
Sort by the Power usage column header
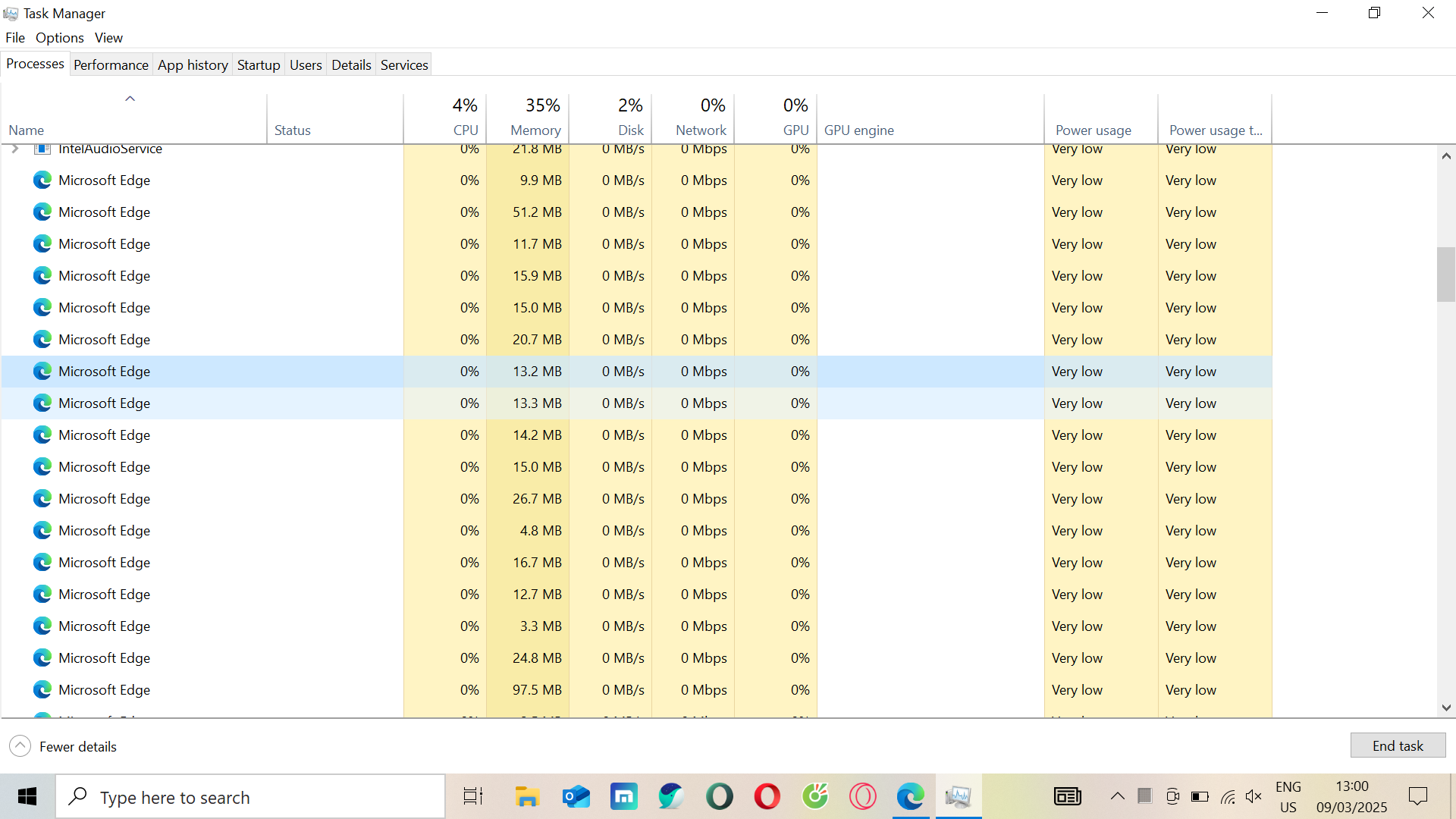coord(1101,118)
